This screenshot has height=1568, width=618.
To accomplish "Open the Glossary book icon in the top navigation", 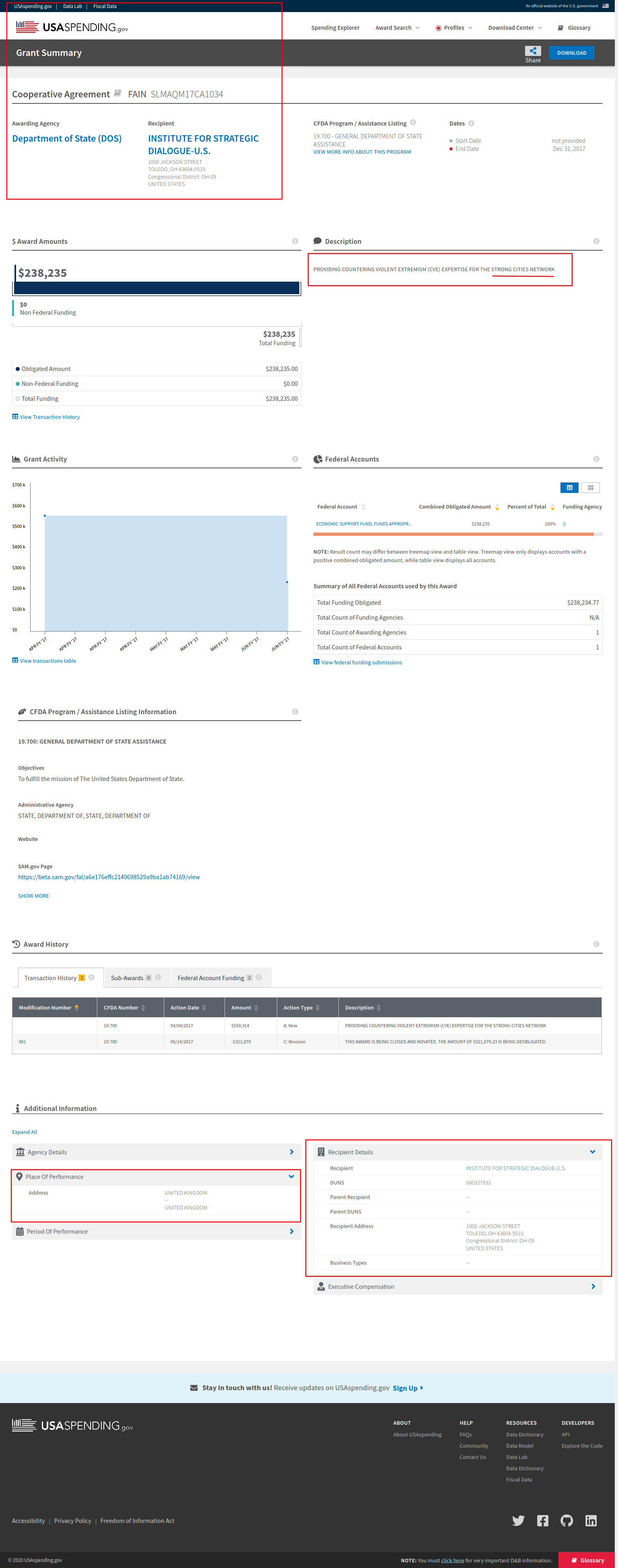I will (x=560, y=28).
